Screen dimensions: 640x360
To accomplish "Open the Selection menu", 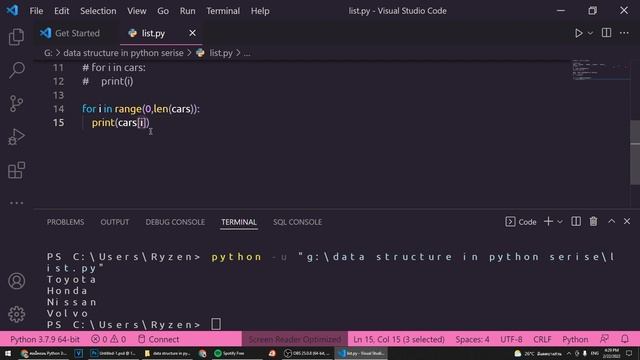I will 98,11.
